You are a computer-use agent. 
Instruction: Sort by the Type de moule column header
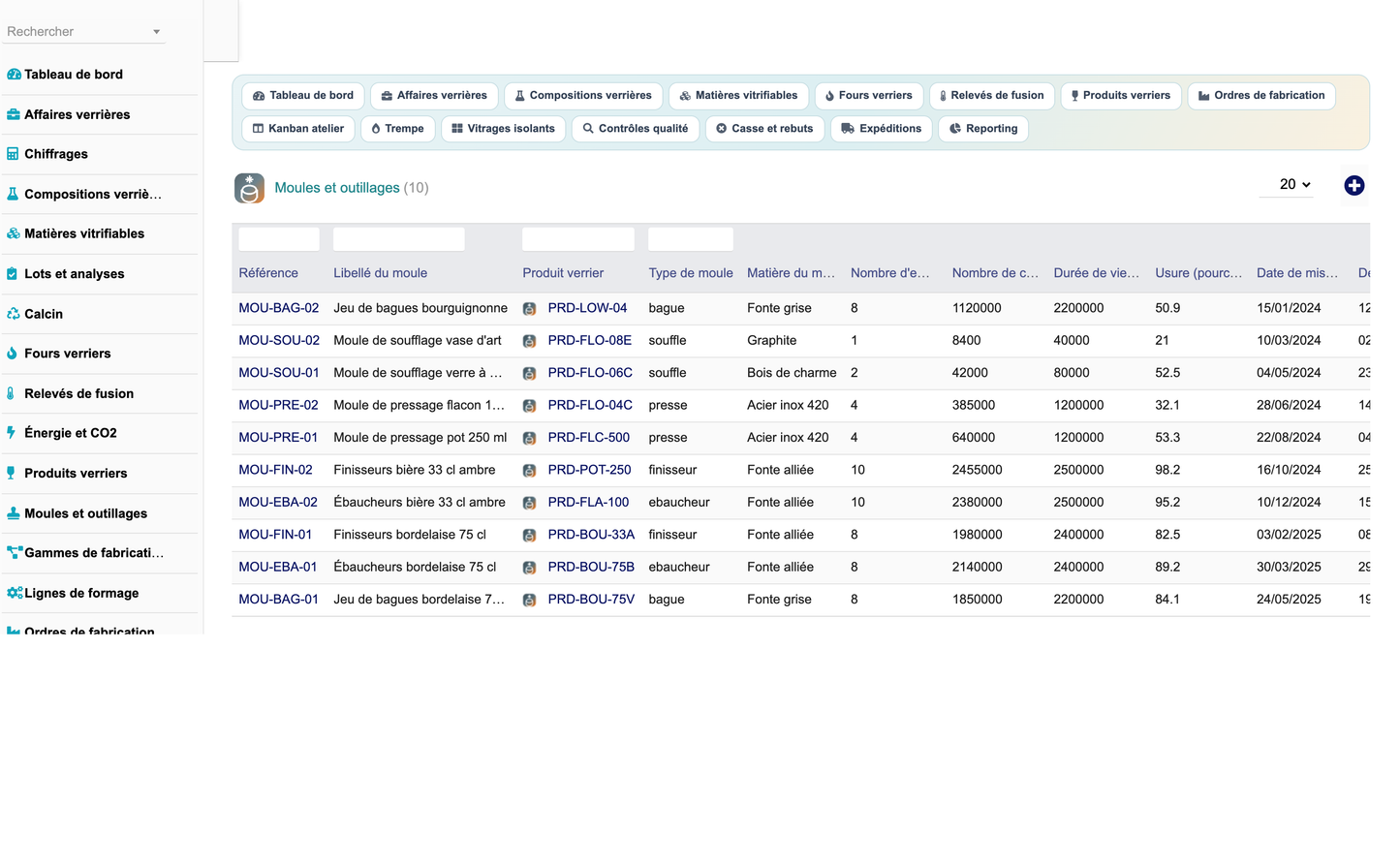coord(691,273)
